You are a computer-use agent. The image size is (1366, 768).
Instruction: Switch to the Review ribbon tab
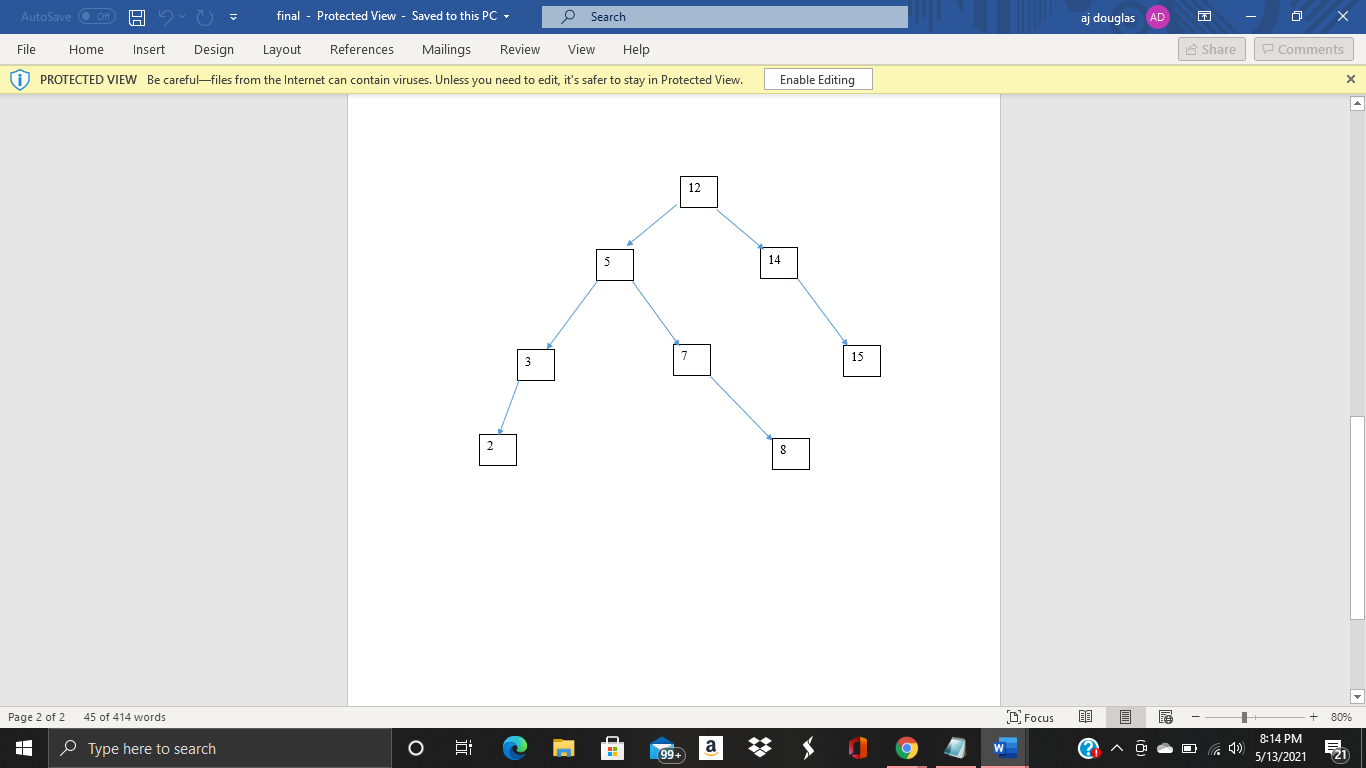tap(519, 48)
